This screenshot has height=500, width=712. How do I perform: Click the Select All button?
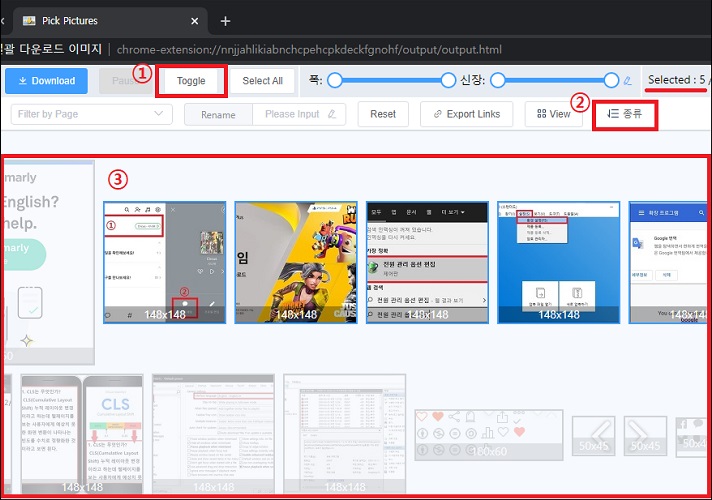262,81
